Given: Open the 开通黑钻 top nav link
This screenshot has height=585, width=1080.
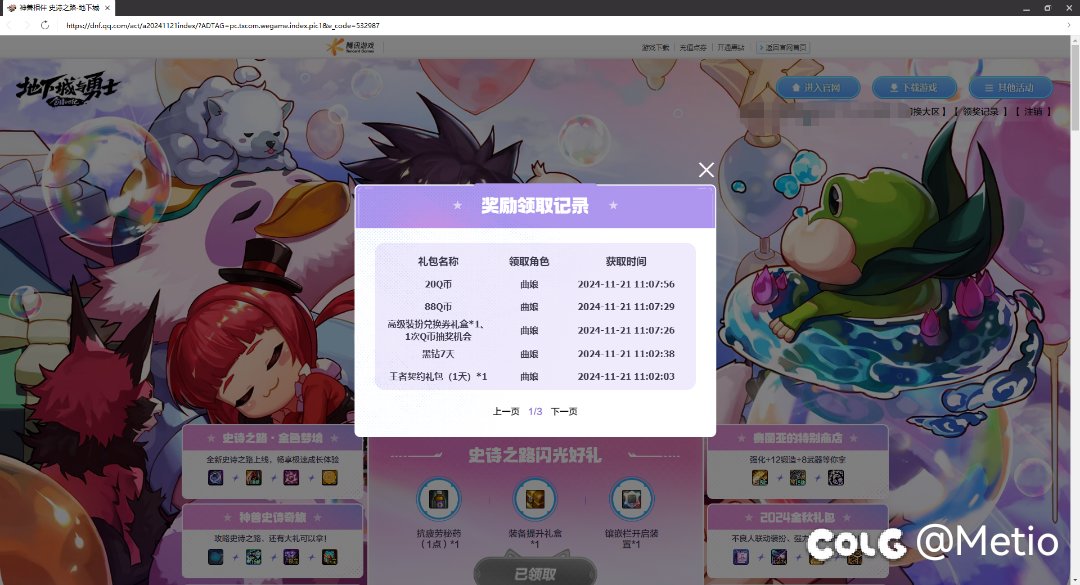Looking at the screenshot, I should (731, 48).
